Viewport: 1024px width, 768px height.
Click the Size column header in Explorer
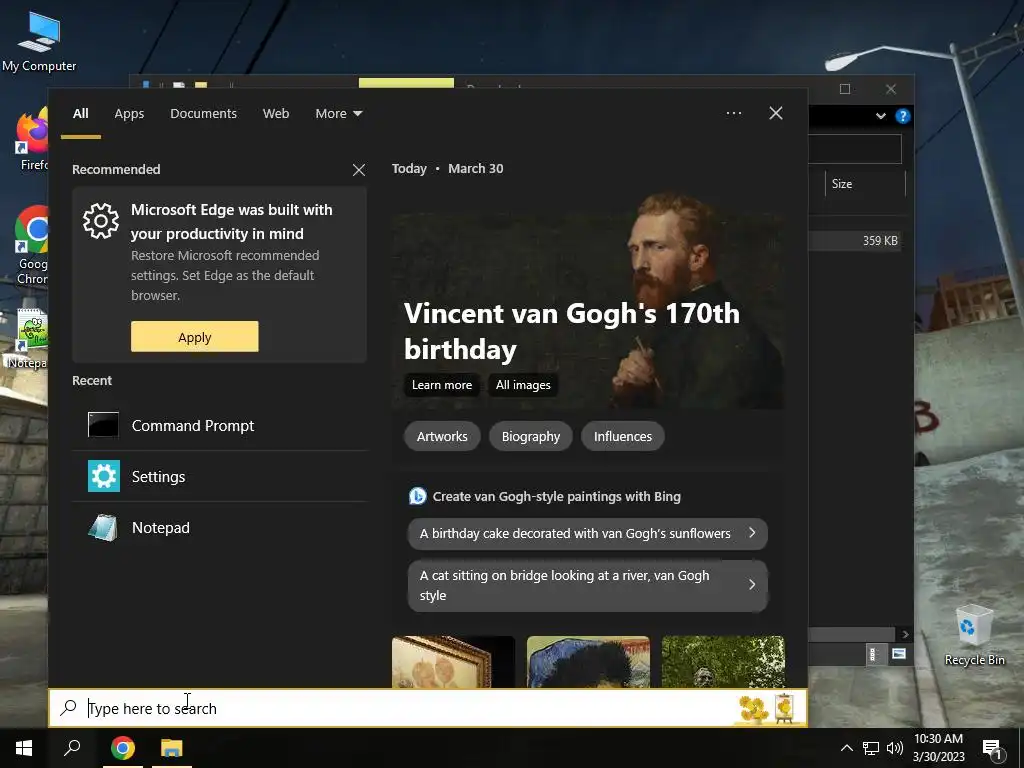pos(865,184)
